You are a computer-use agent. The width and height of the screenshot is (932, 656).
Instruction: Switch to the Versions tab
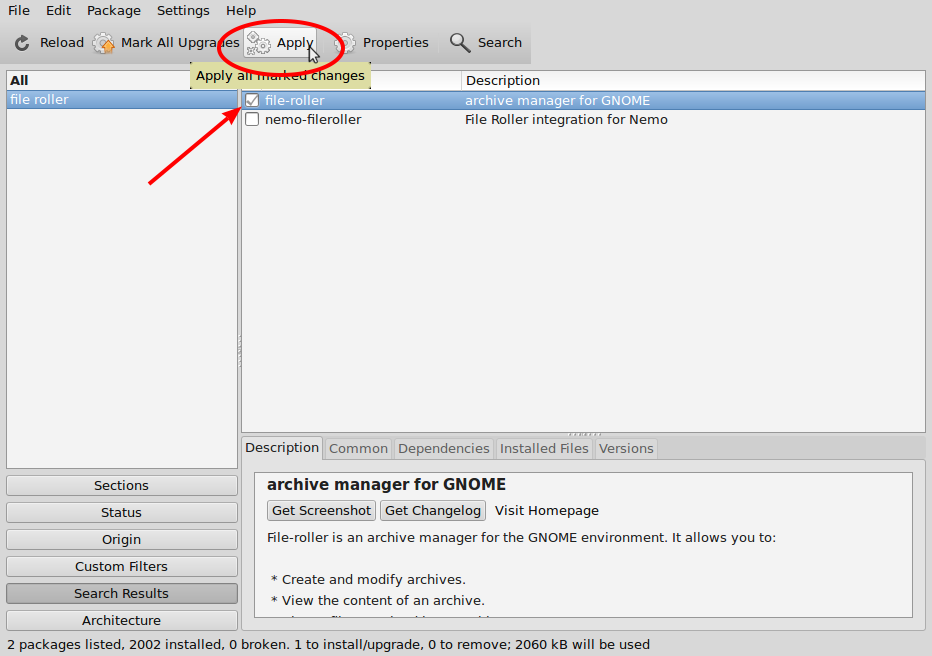click(626, 449)
